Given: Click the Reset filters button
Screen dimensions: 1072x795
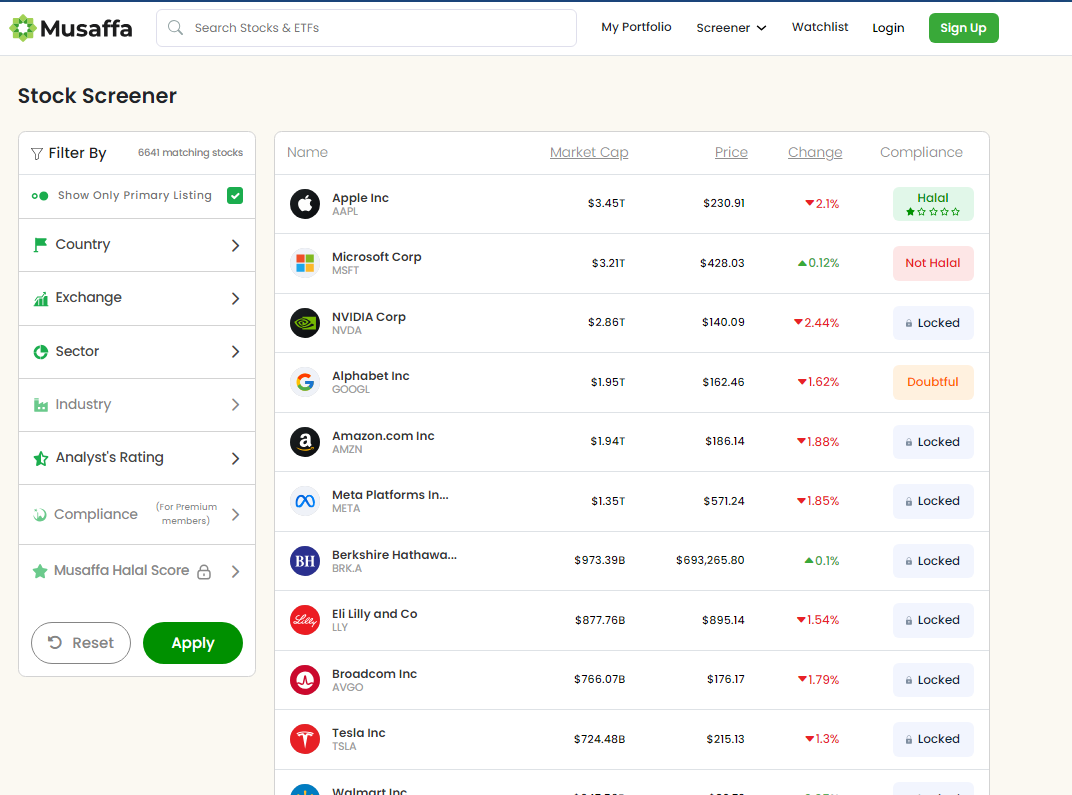Looking at the screenshot, I should point(81,643).
